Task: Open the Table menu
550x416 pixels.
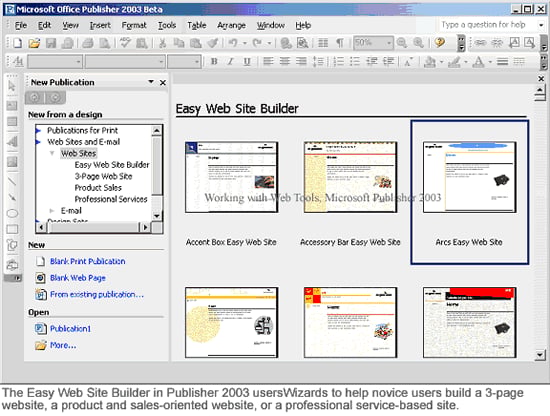Action: coord(196,25)
